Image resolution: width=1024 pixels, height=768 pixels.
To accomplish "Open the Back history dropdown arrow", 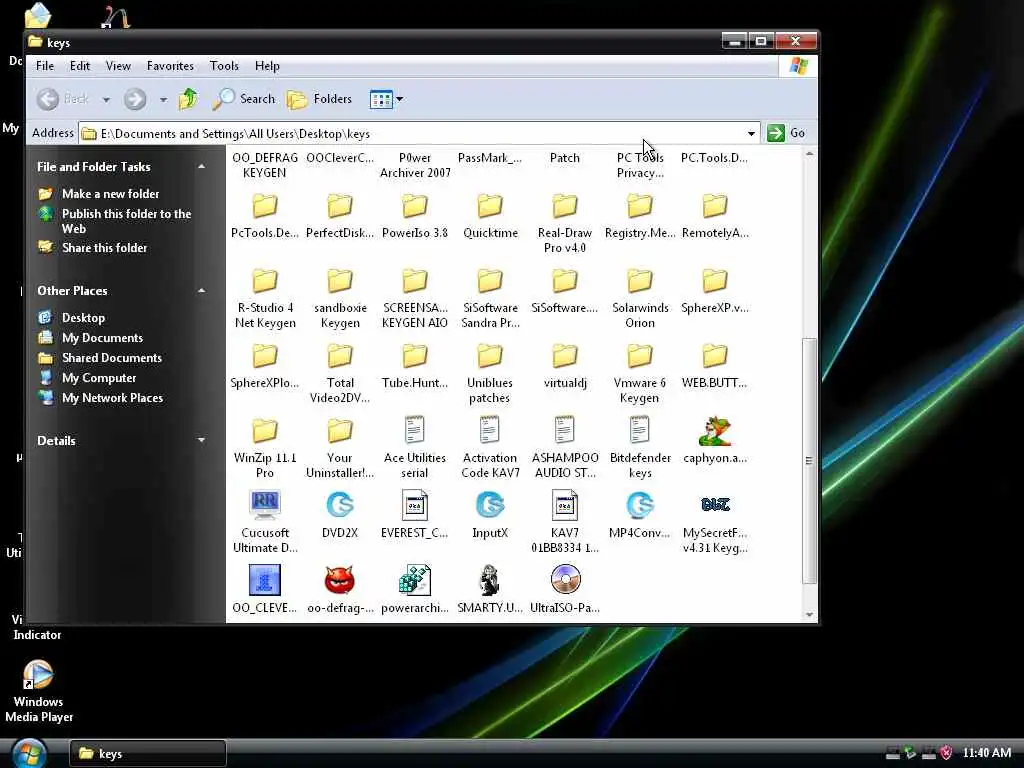I will [106, 100].
